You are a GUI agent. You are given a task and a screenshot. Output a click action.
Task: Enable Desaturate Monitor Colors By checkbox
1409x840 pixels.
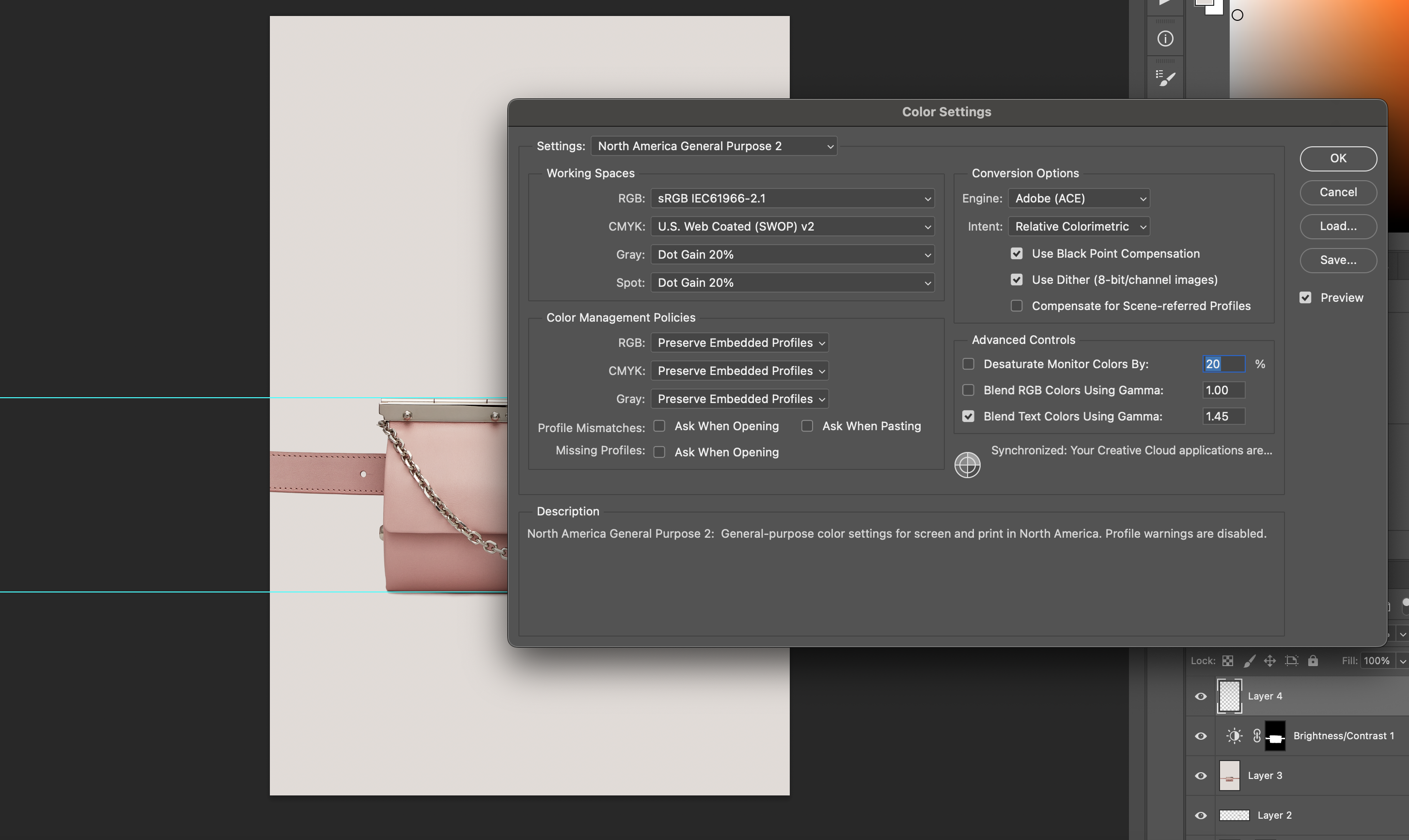969,364
